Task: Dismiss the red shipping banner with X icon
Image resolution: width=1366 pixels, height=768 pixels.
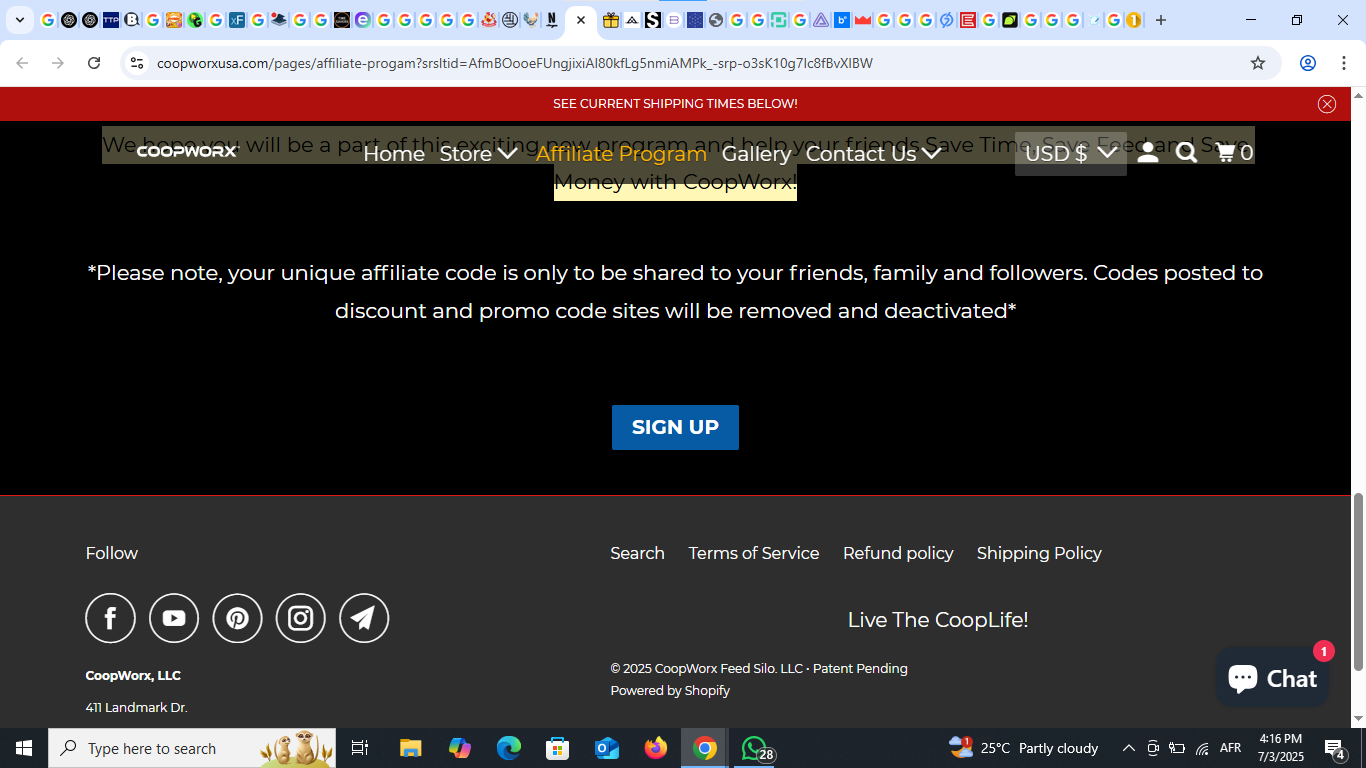Action: pos(1327,104)
